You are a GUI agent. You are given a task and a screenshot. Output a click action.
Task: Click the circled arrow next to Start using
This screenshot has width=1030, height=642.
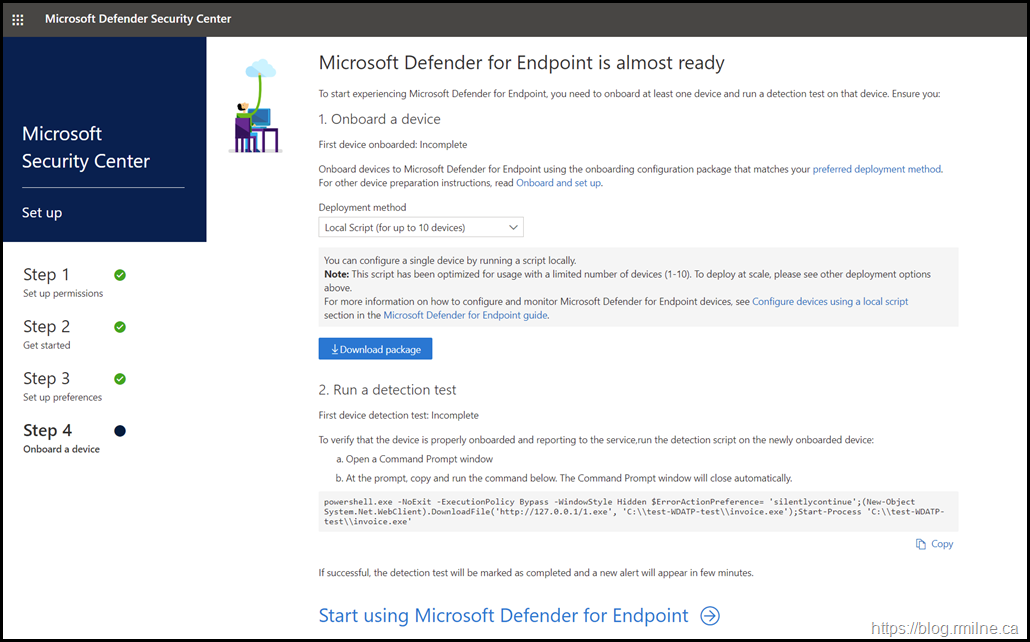709,616
